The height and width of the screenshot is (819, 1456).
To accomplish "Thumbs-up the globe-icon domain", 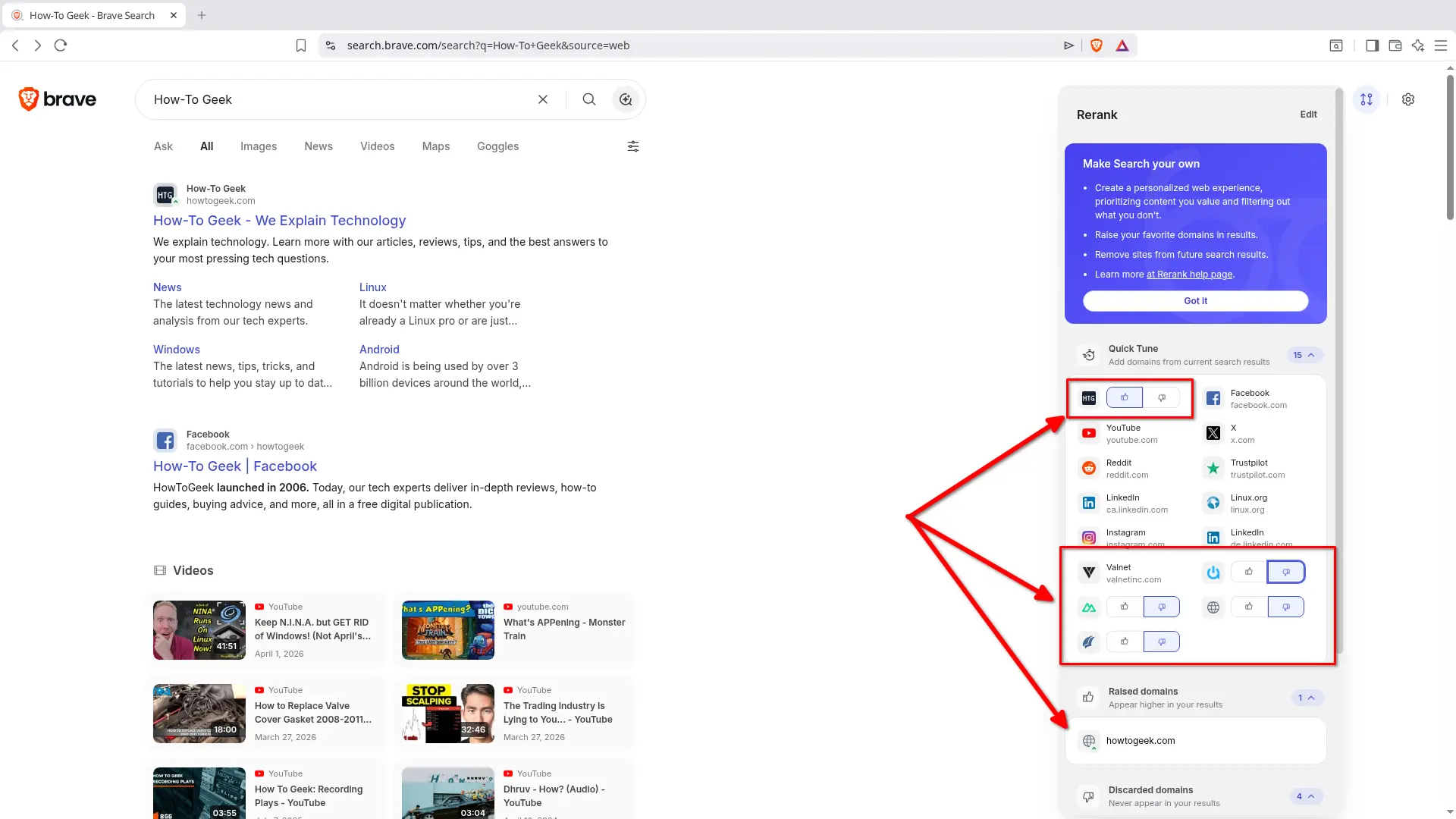I will tap(1249, 607).
